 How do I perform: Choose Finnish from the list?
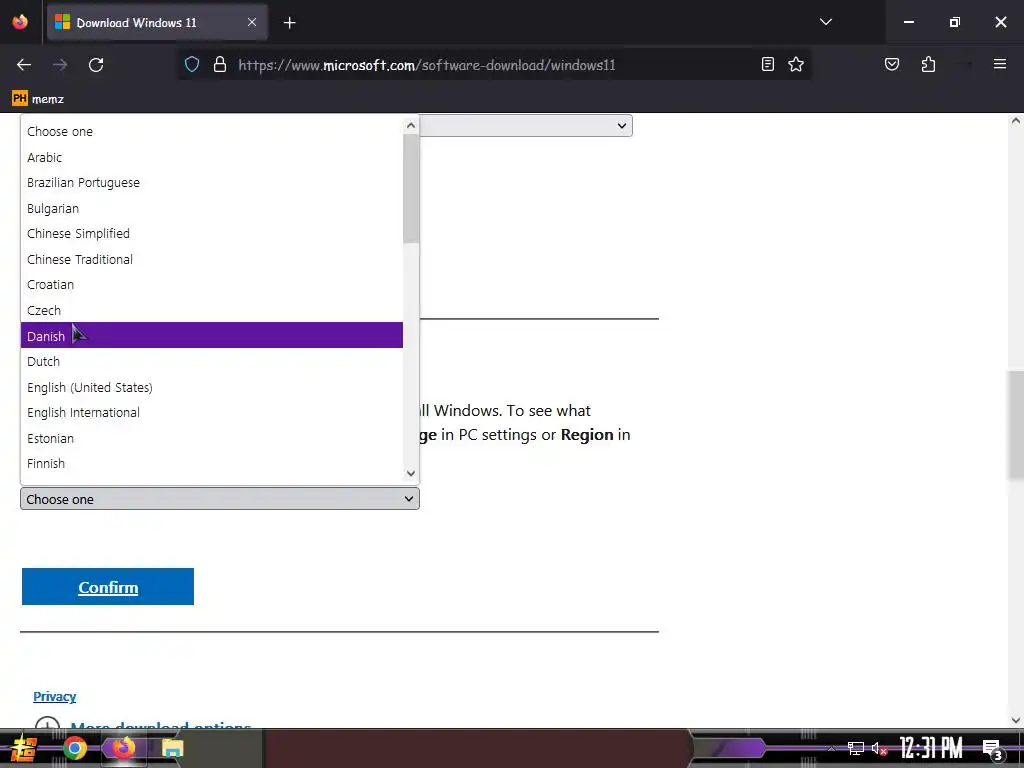click(x=212, y=463)
